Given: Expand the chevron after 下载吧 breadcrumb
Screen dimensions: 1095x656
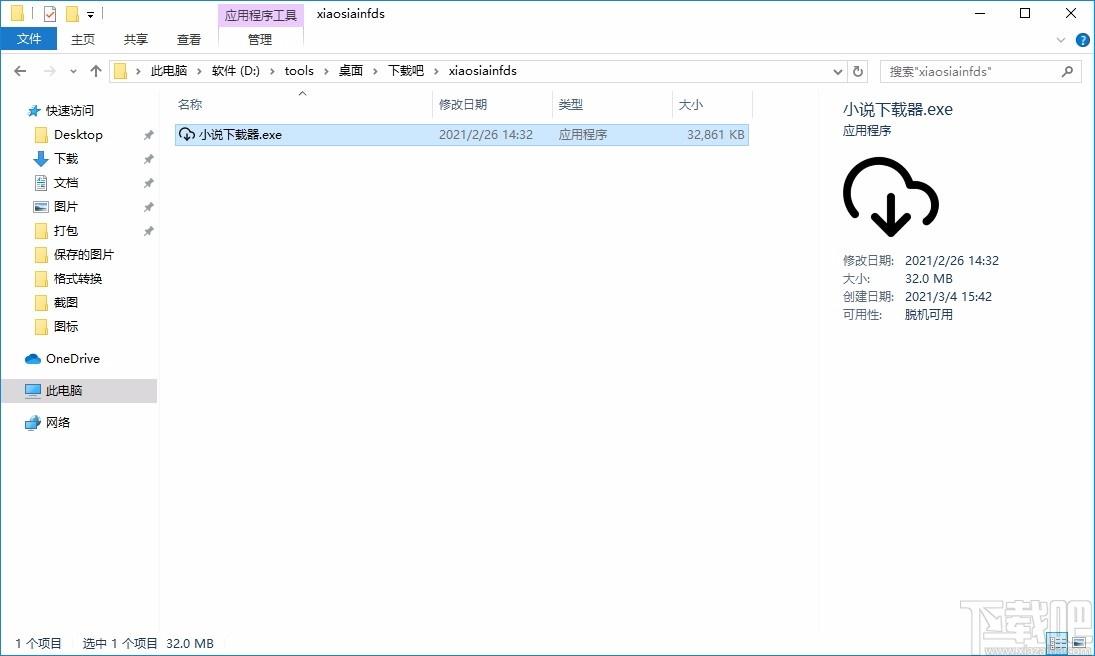Looking at the screenshot, I should 436,71.
